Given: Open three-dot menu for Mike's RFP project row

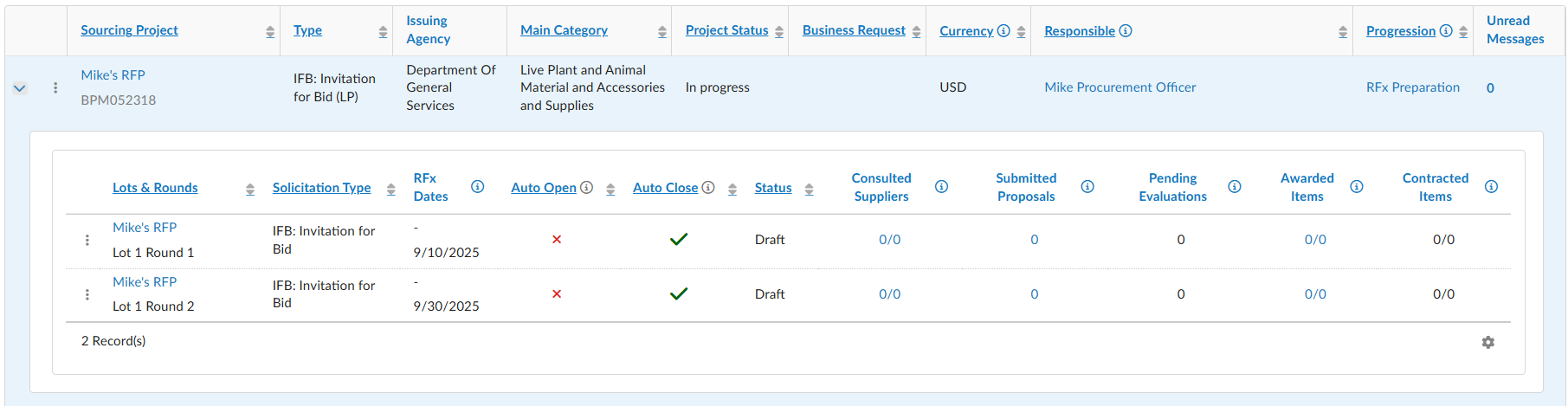Looking at the screenshot, I should click(x=55, y=87).
